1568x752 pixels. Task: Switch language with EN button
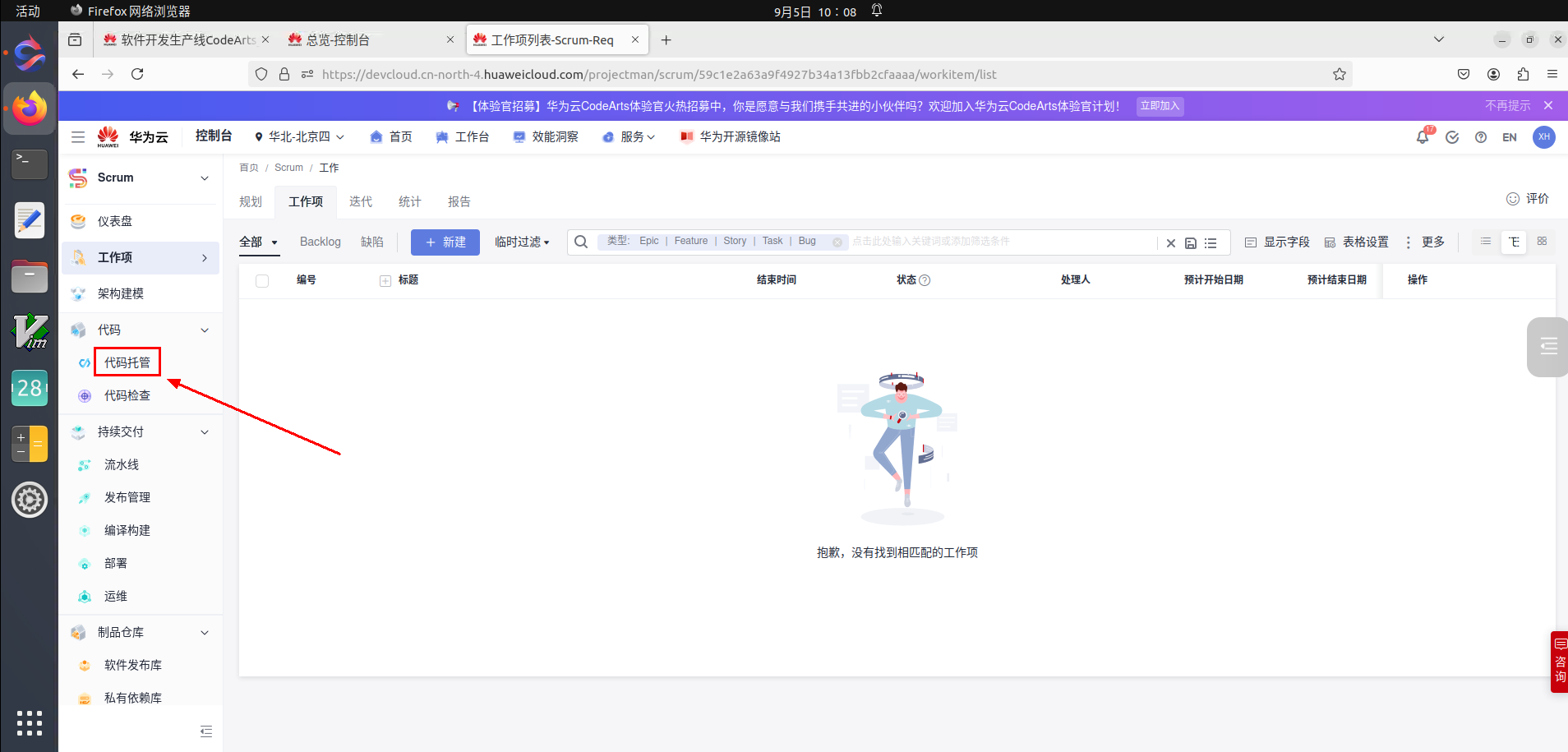(x=1510, y=137)
